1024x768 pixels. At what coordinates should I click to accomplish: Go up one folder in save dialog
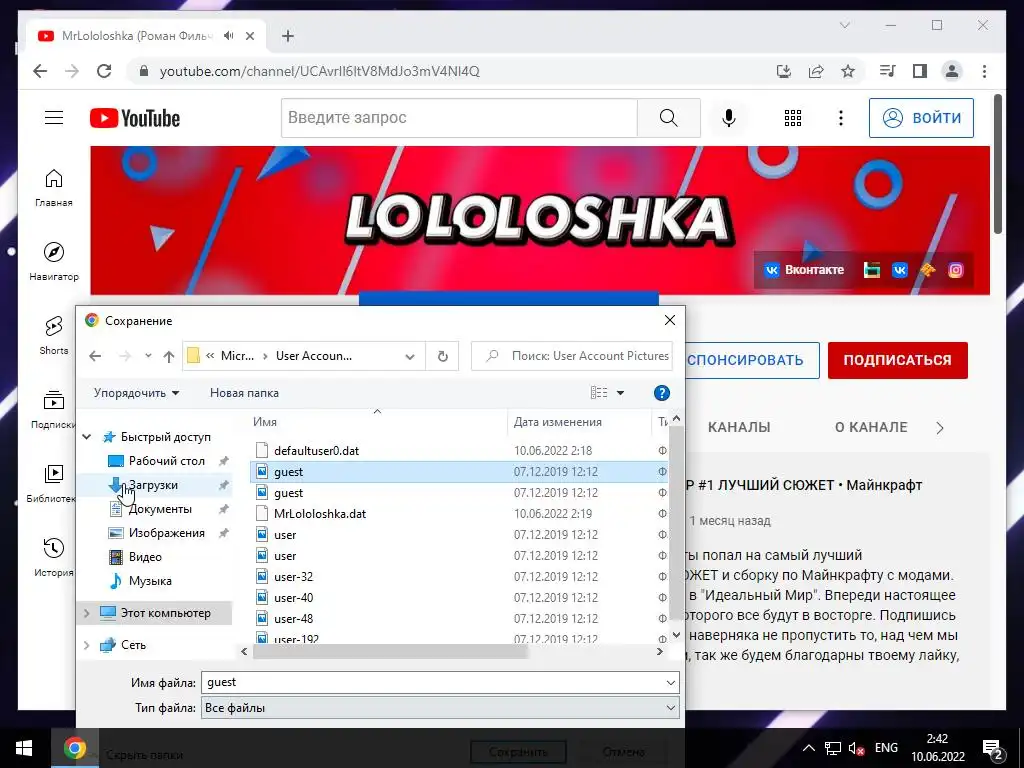[168, 356]
